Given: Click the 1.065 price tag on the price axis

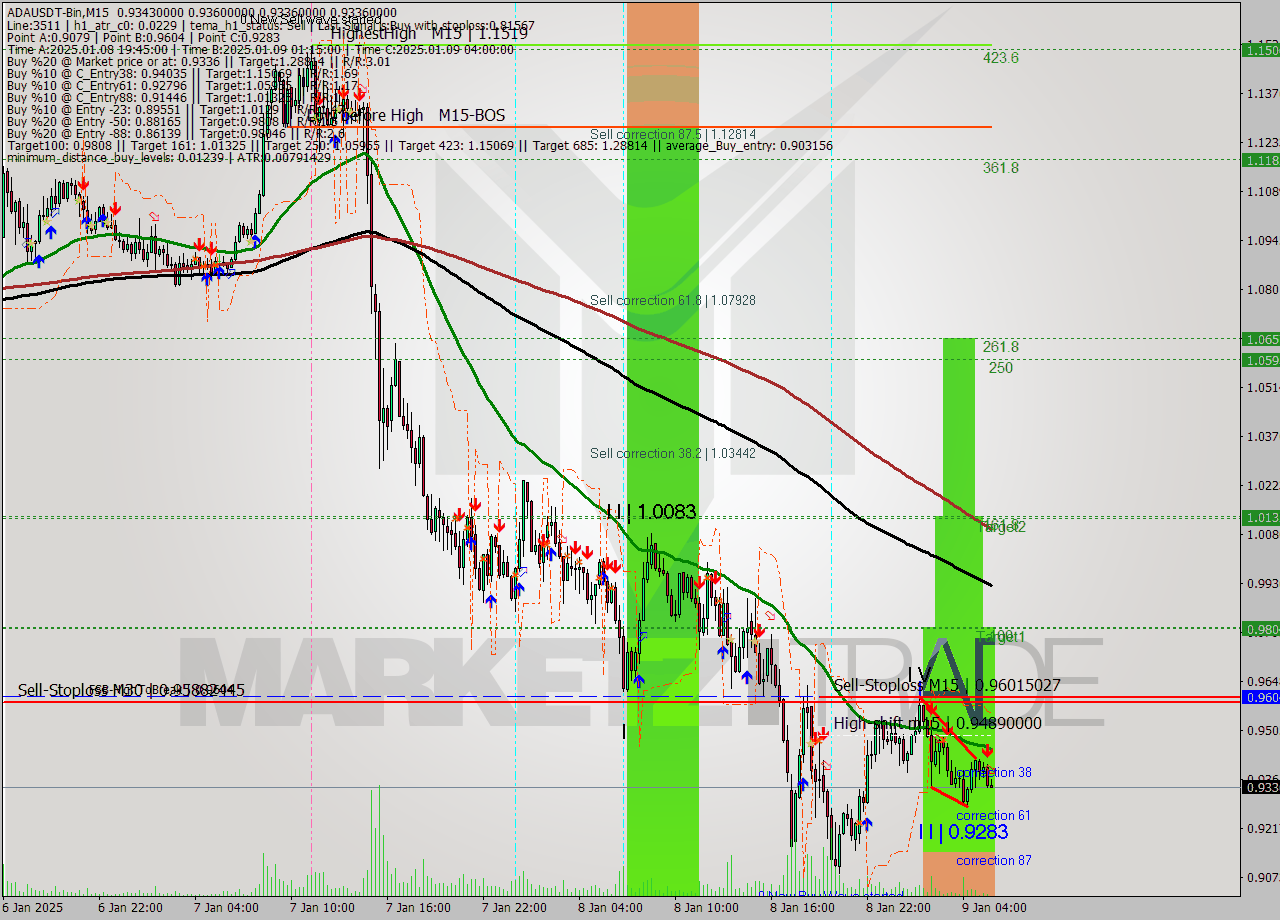Looking at the screenshot, I should coord(1260,339).
